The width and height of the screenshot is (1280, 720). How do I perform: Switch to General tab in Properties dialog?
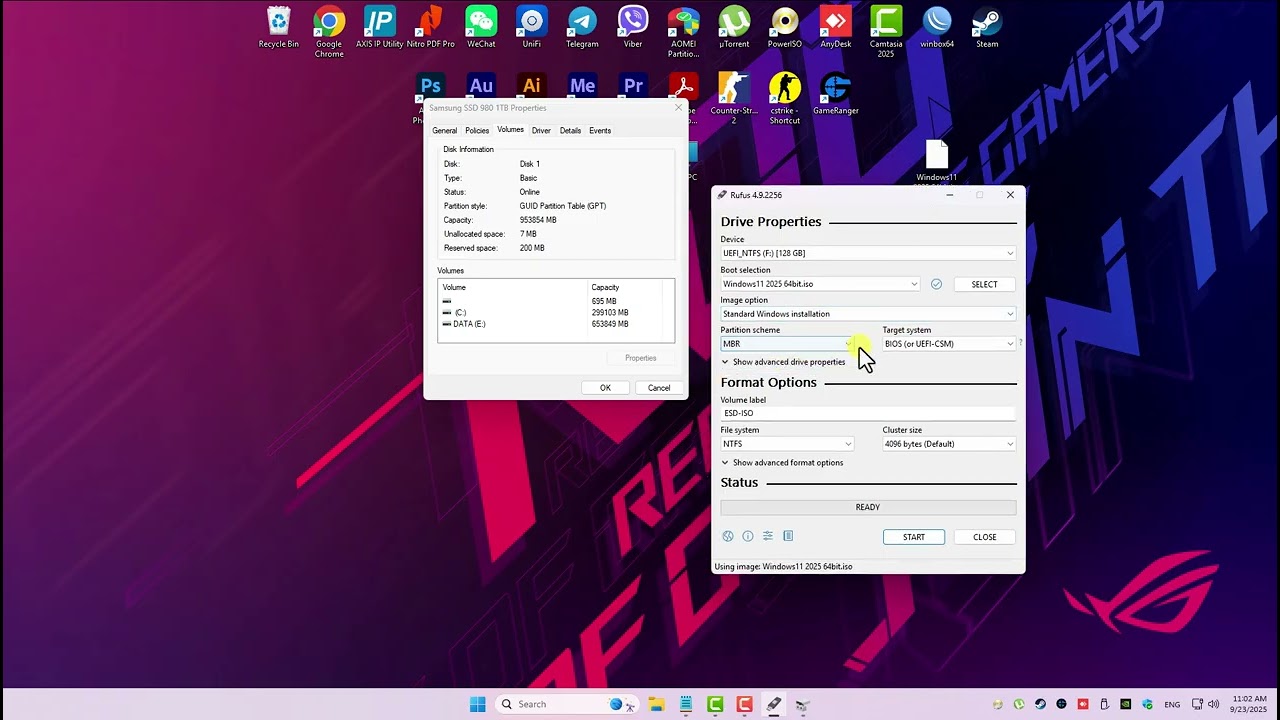click(x=445, y=131)
